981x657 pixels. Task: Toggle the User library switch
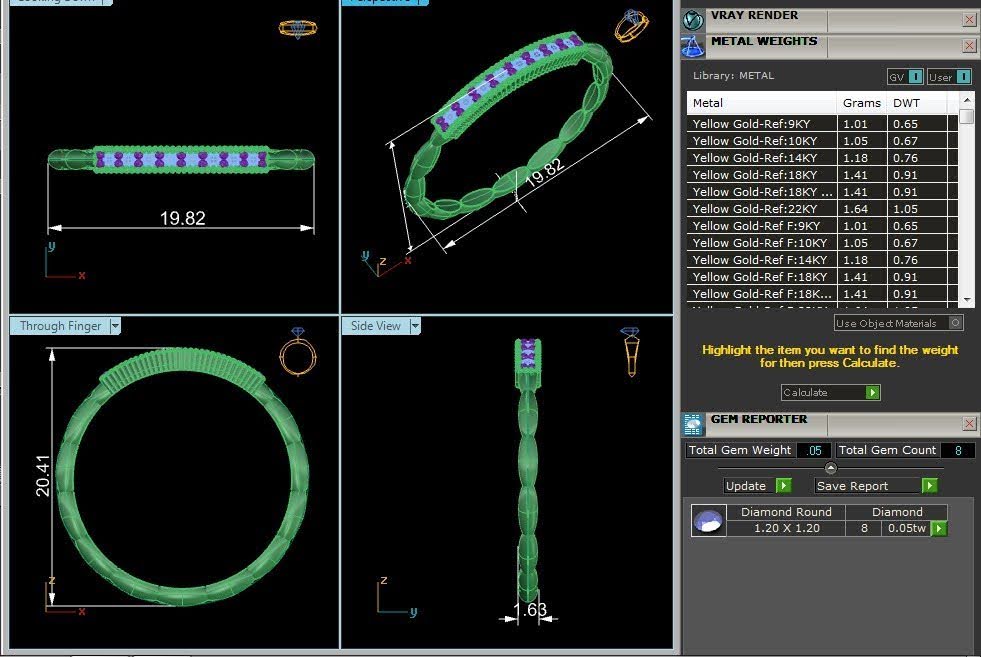963,76
